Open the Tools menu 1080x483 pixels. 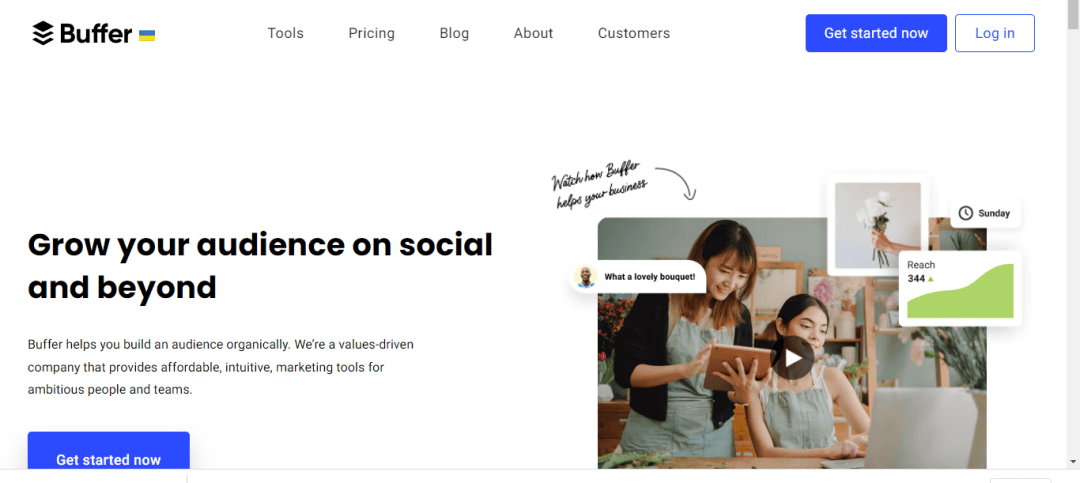click(285, 33)
